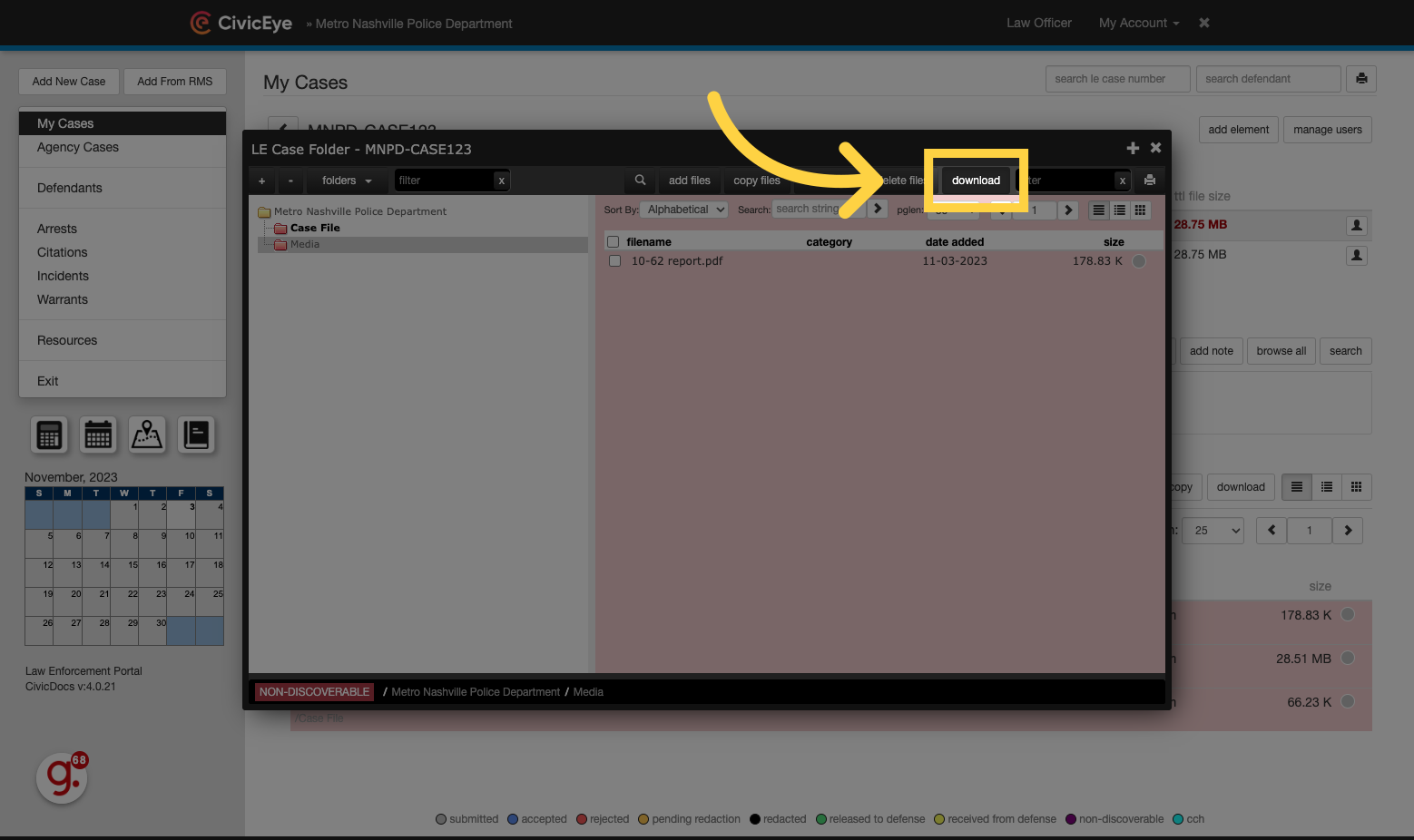
Task: Open the My Account dropdown menu
Action: [1139, 23]
